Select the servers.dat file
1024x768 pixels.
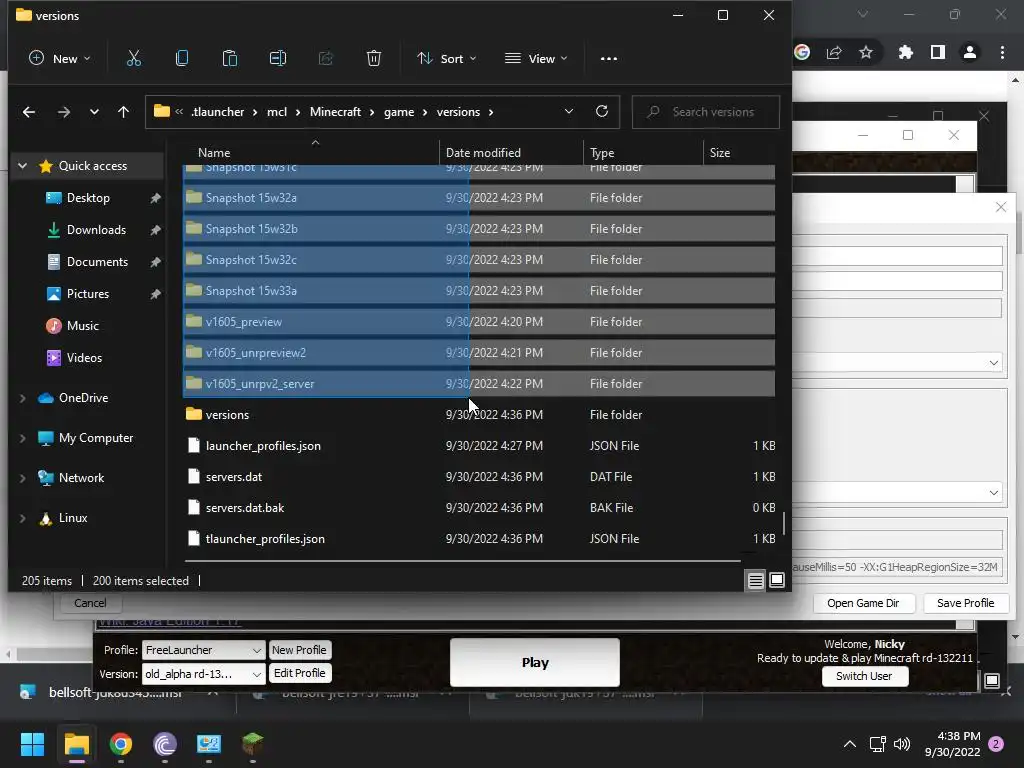click(x=479, y=477)
